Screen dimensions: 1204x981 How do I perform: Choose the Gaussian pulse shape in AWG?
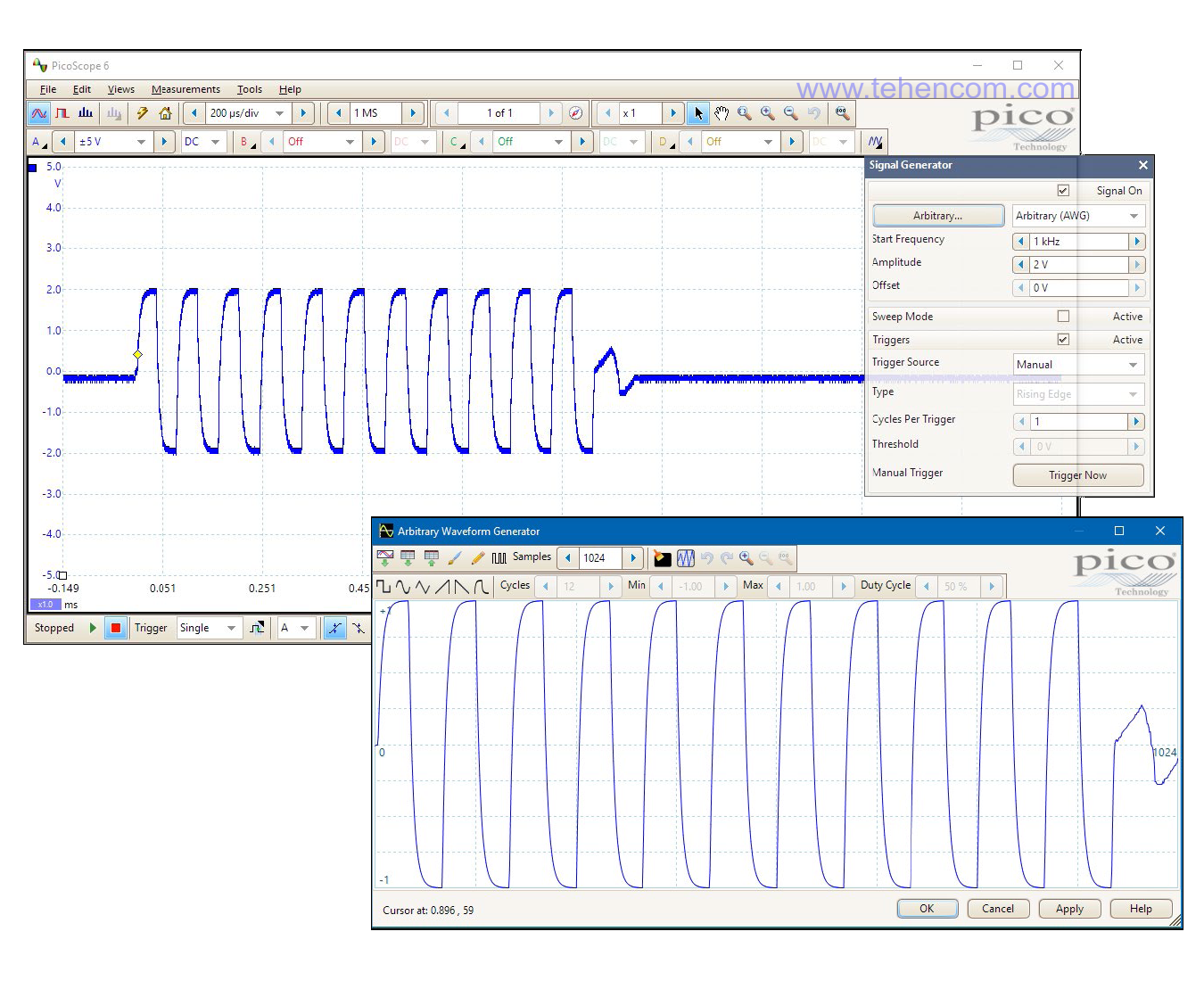point(482,586)
